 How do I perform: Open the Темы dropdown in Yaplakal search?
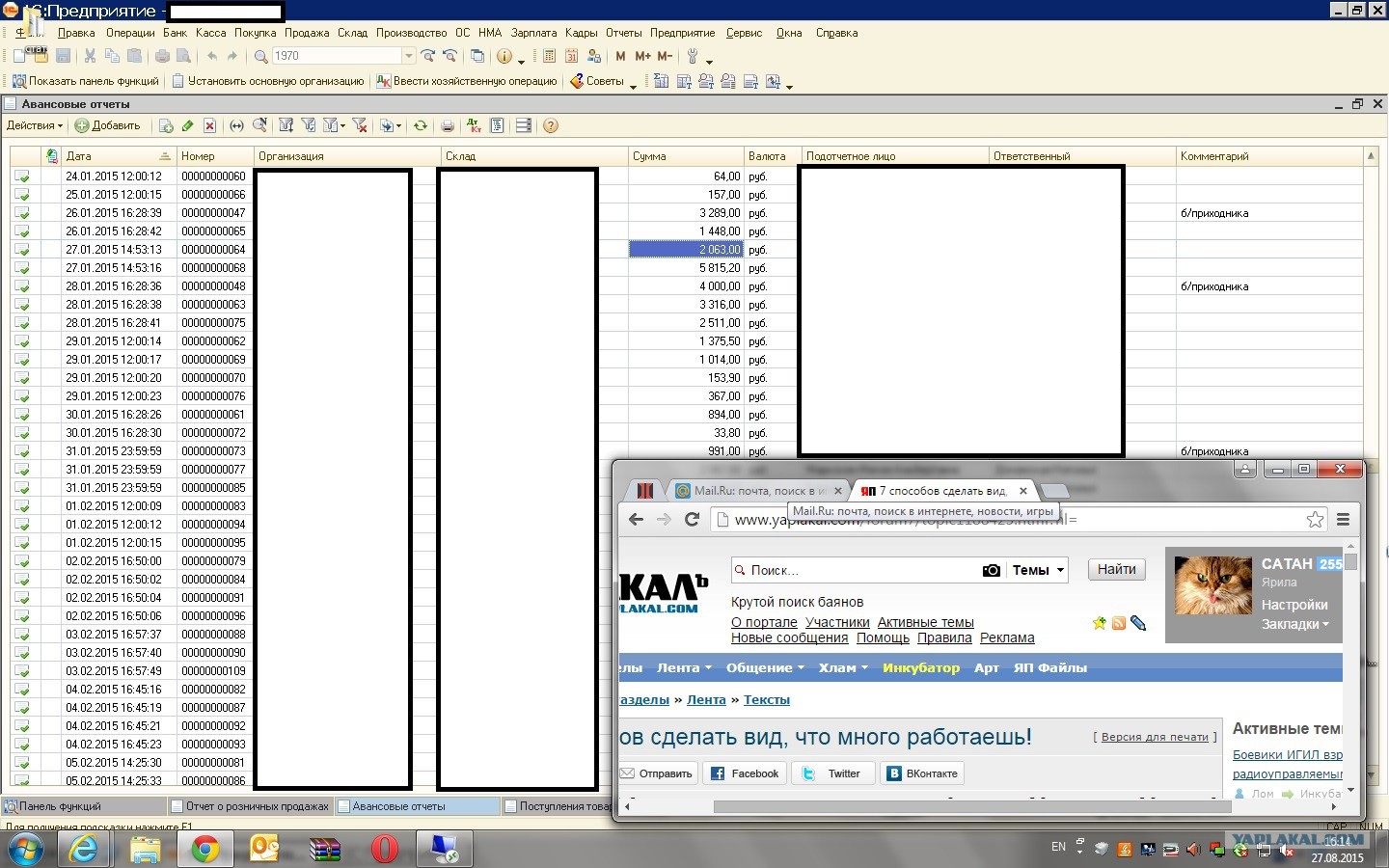point(1038,570)
